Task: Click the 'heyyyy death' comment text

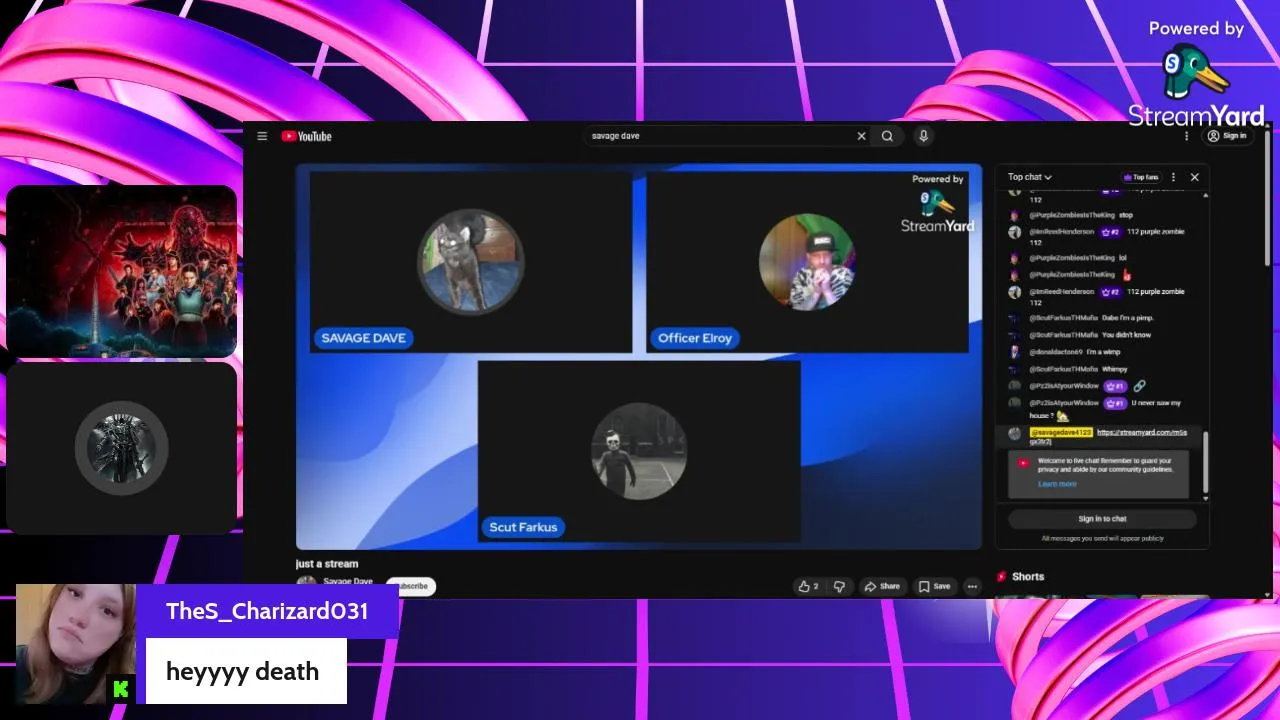Action: click(242, 671)
